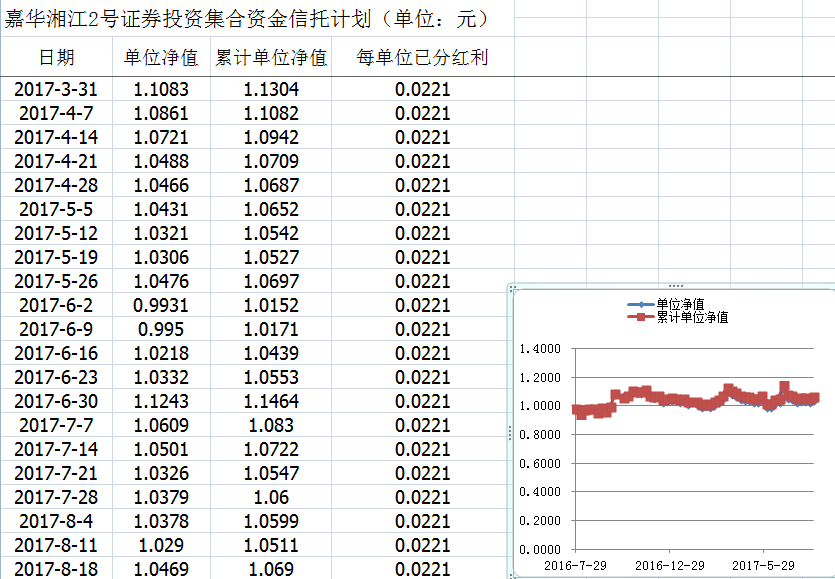
Task: Click the sheet title cell 嘉华湘江2号证券投资集合资金信托计划
Action: (245, 19)
